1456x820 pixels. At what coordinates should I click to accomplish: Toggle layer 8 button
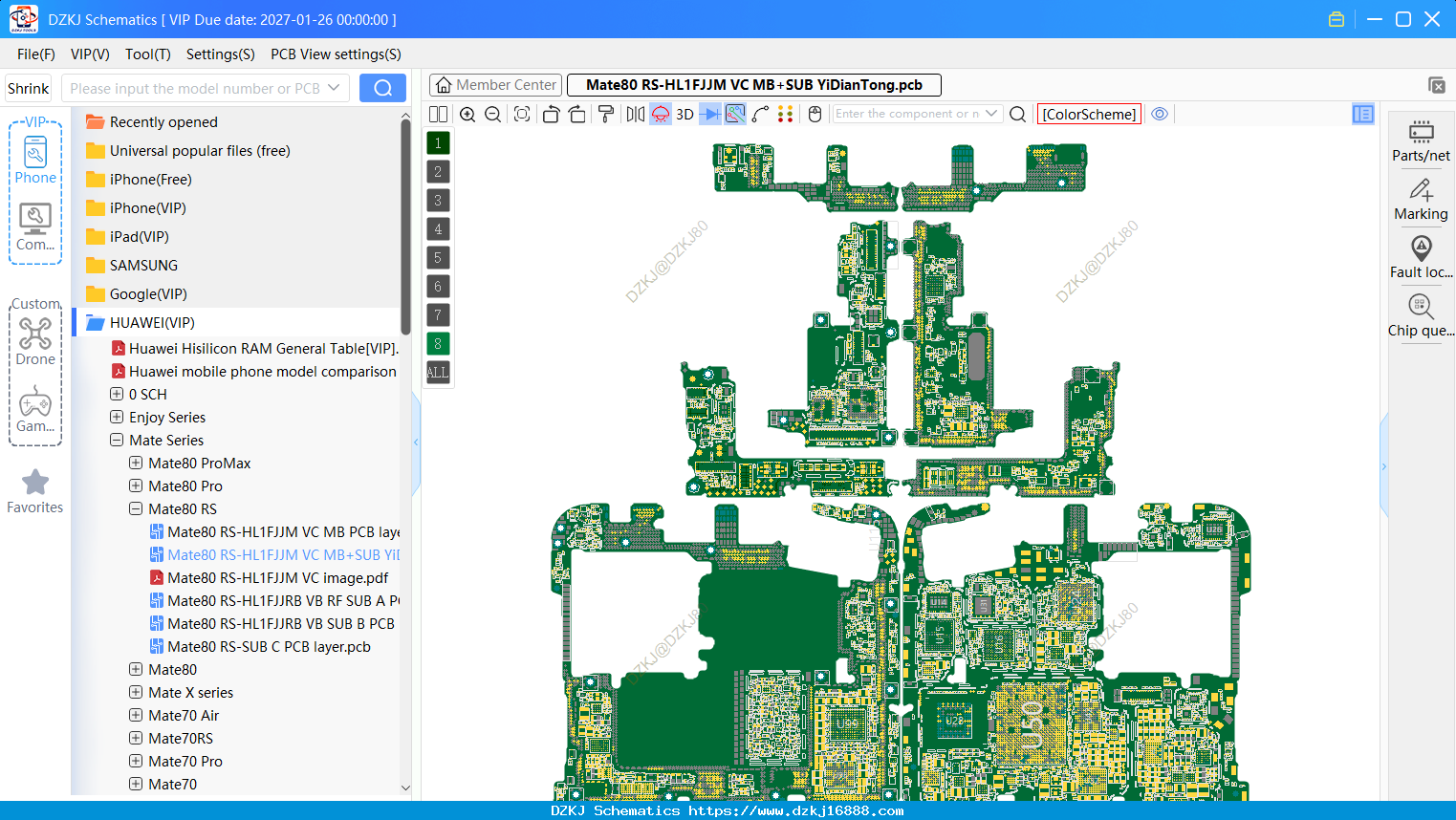click(438, 343)
